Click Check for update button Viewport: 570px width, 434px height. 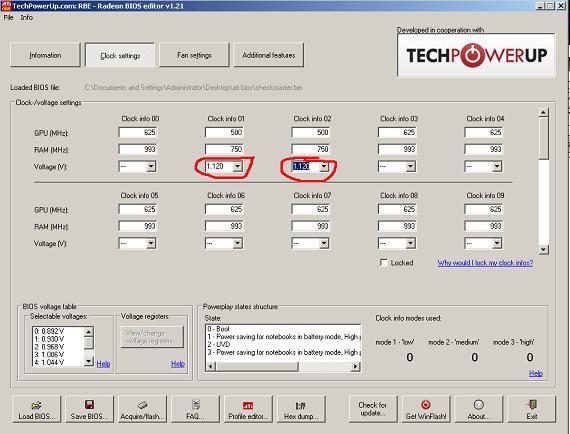[x=373, y=409]
